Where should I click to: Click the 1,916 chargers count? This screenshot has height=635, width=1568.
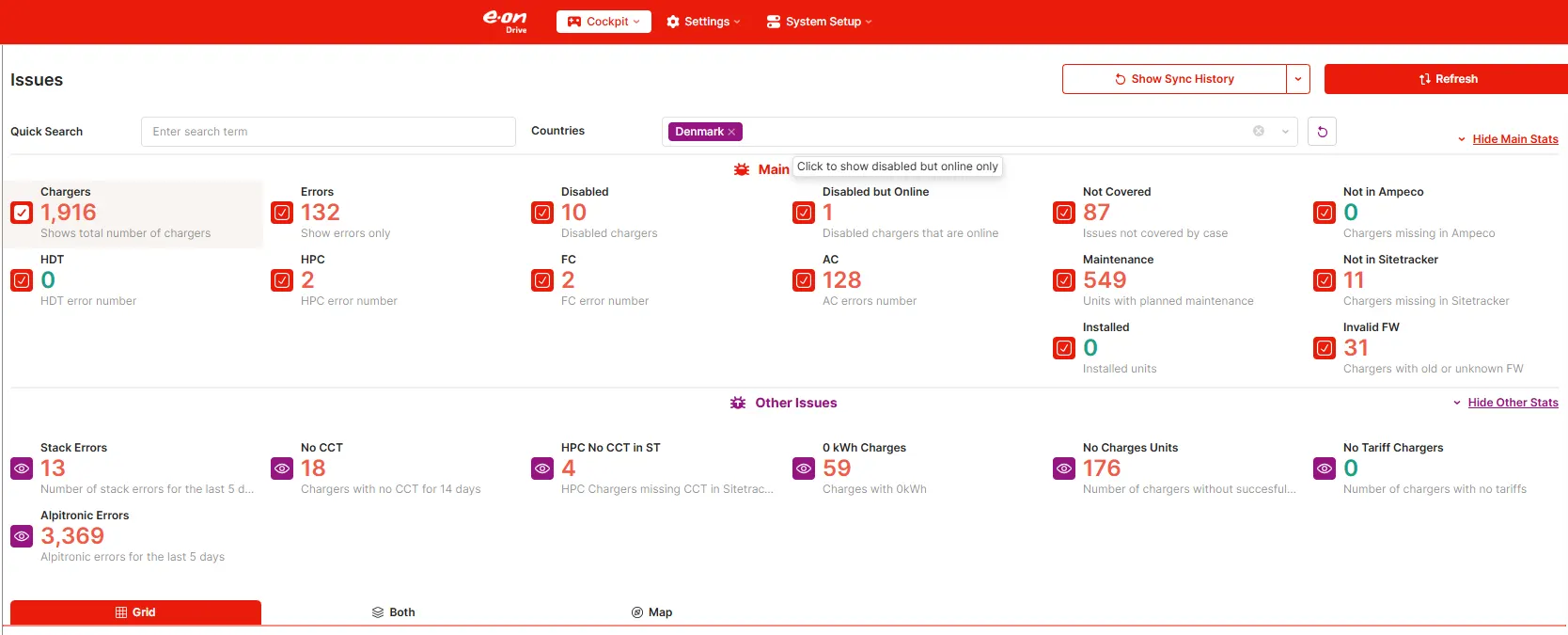point(69,213)
